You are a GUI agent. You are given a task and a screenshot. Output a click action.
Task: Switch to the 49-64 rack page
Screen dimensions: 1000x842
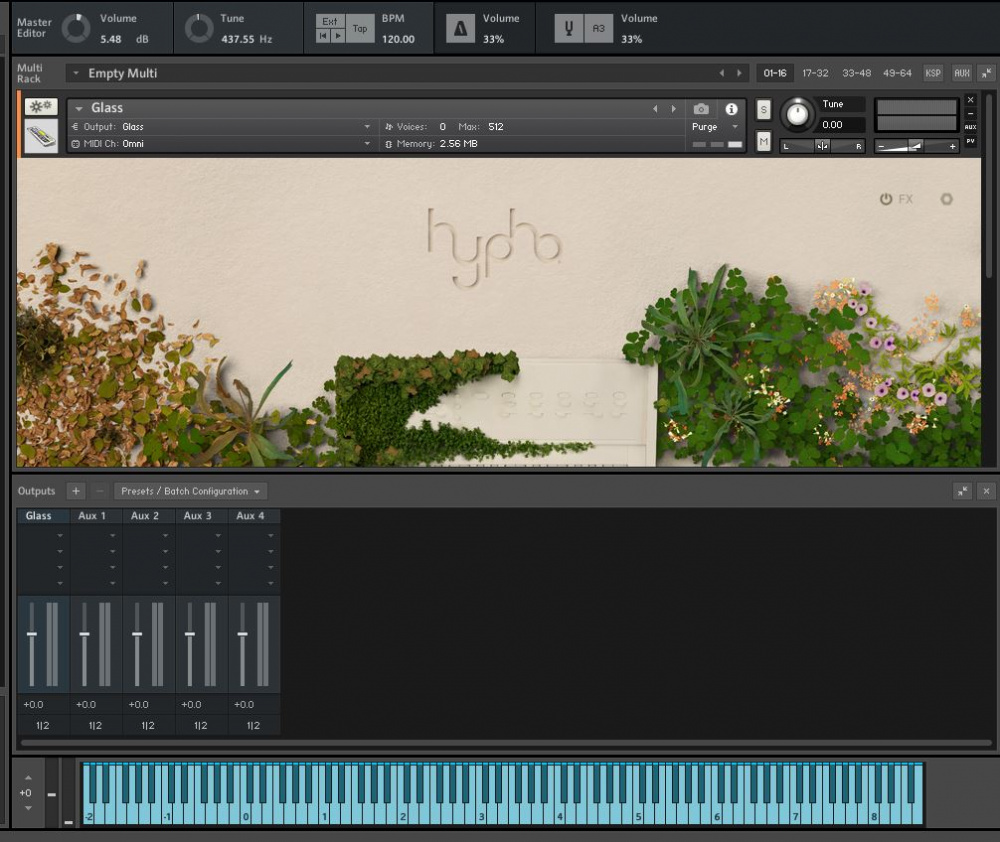click(x=897, y=73)
